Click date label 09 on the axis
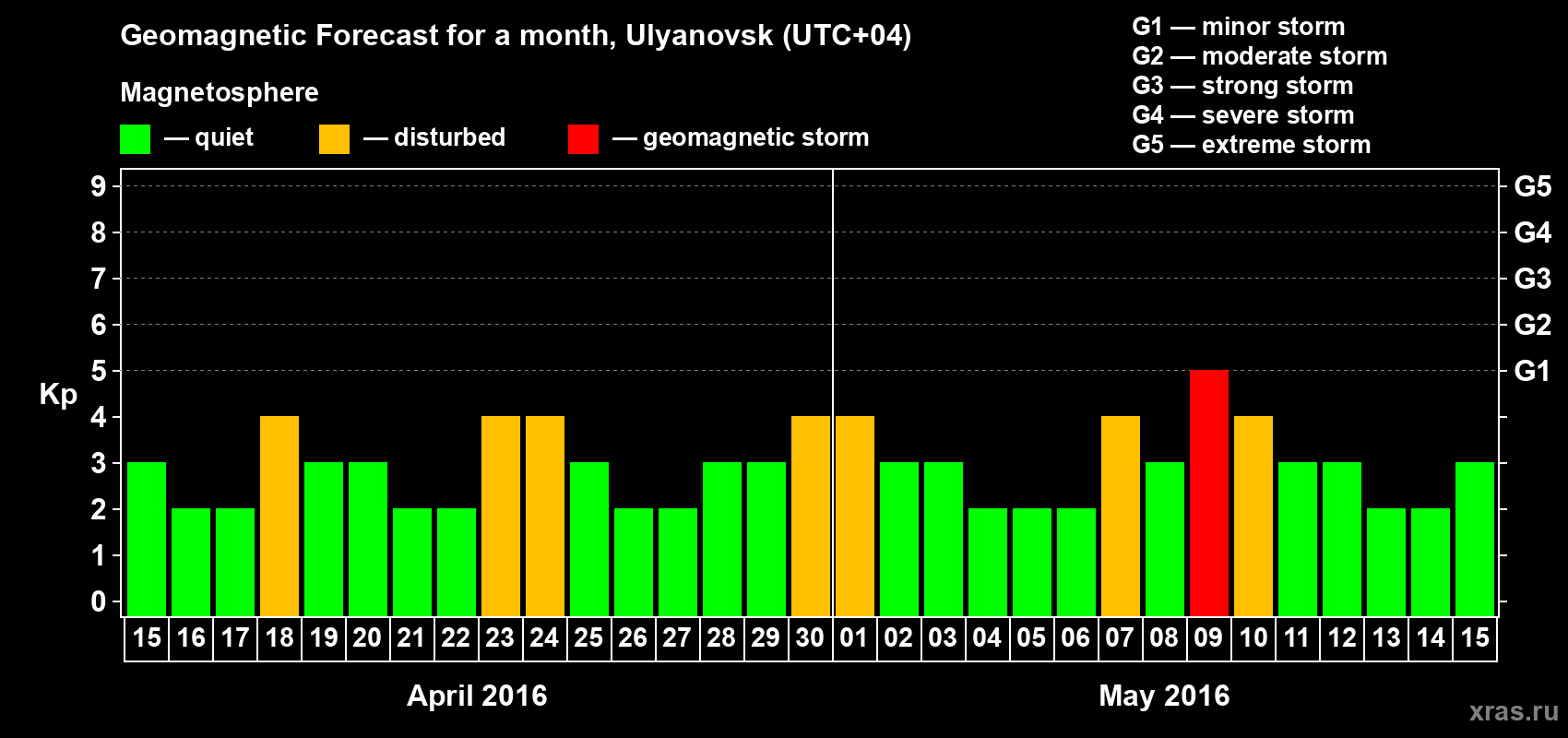Viewport: 1568px width, 738px height. [1208, 638]
